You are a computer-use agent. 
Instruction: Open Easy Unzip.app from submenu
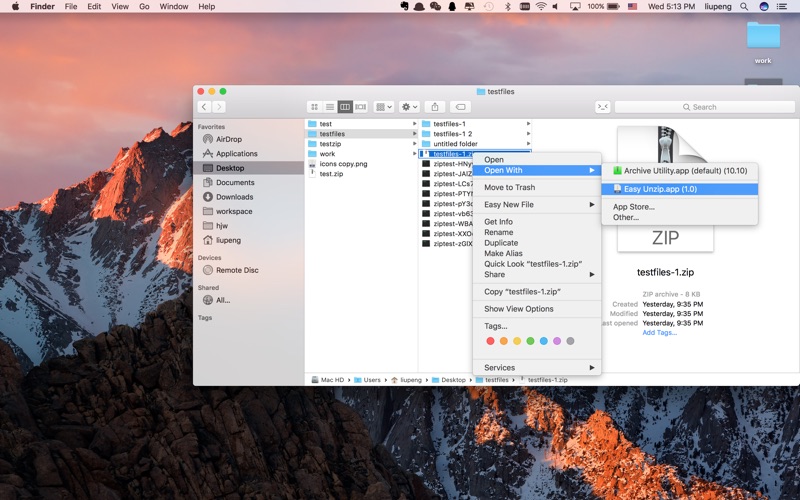tap(679, 189)
